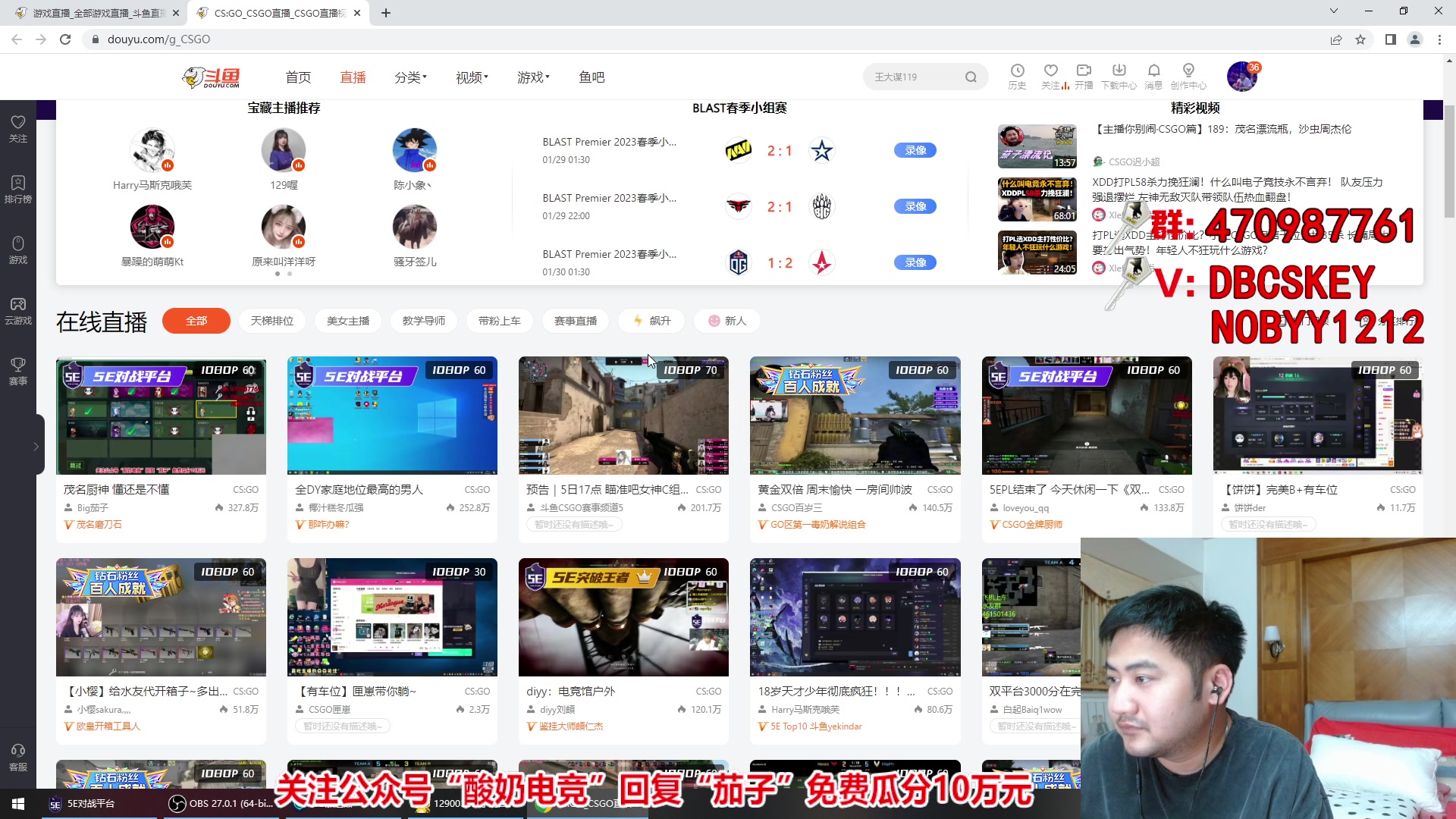Click the browser share icon

pos(1336,39)
